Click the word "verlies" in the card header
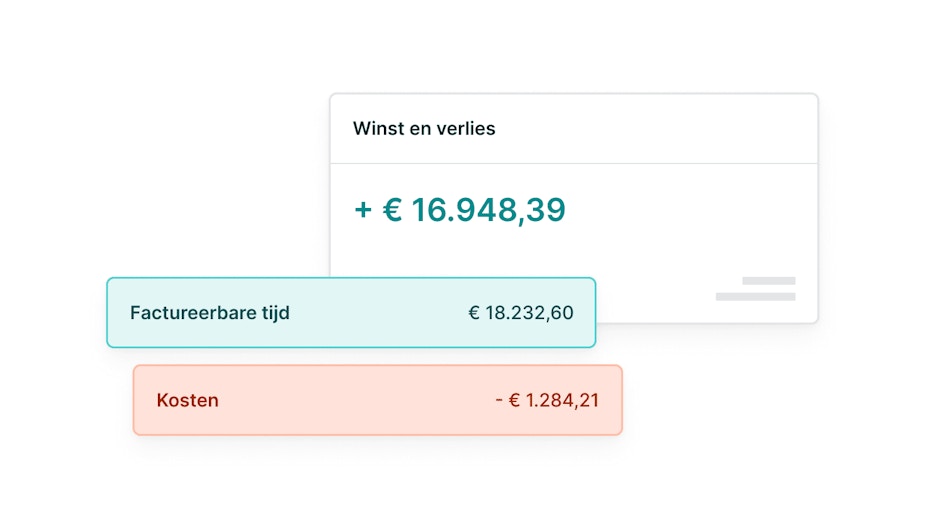 466,129
